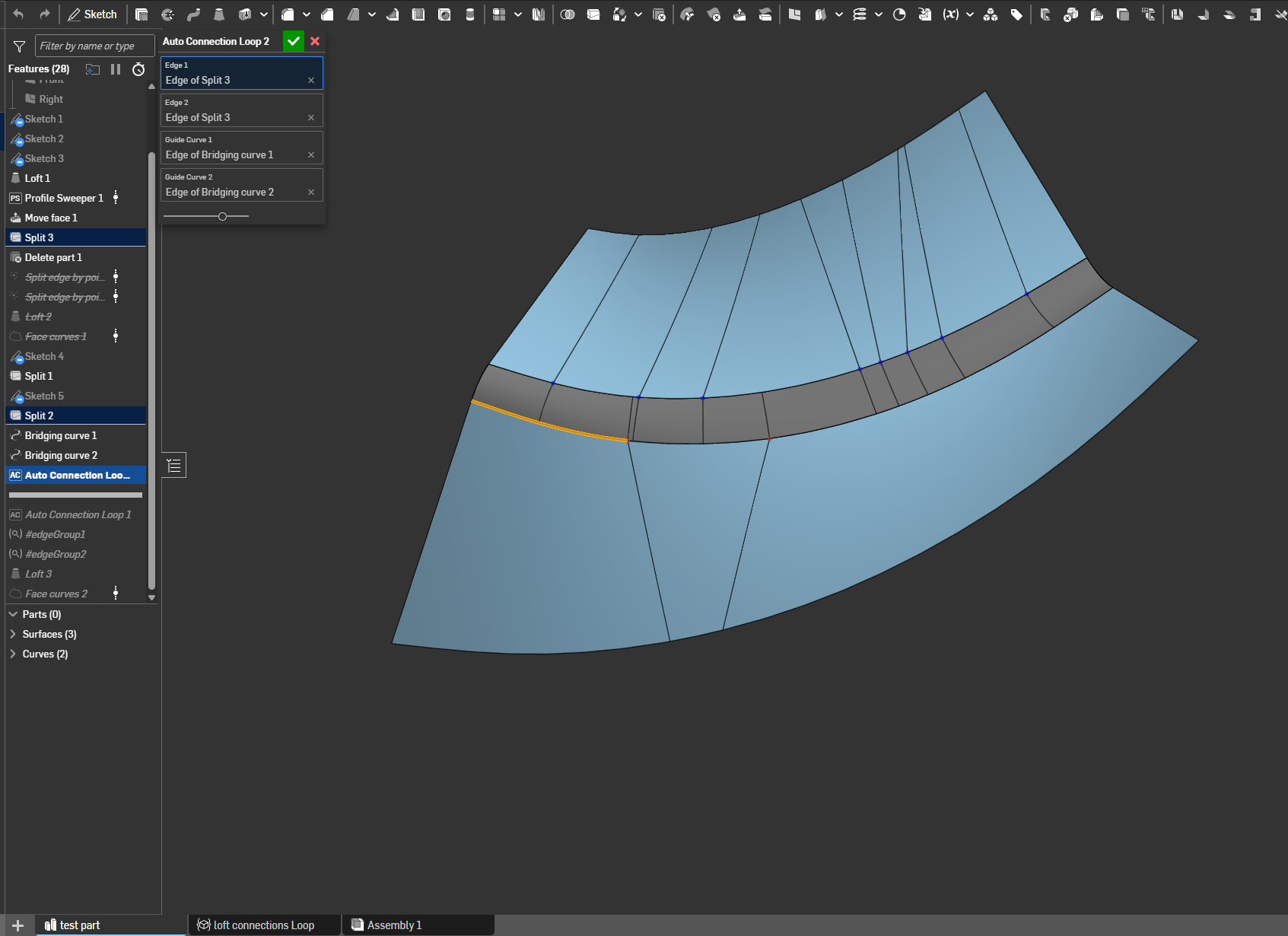Viewport: 1288px width, 936px height.
Task: Select the Loft tool in the toolbar
Action: pos(219,14)
